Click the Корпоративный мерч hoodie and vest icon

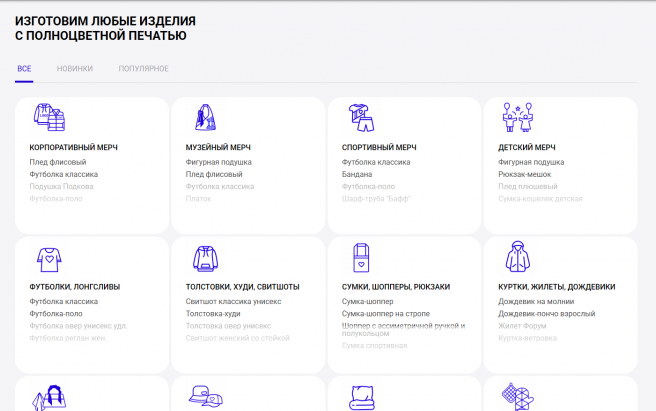pos(49,118)
